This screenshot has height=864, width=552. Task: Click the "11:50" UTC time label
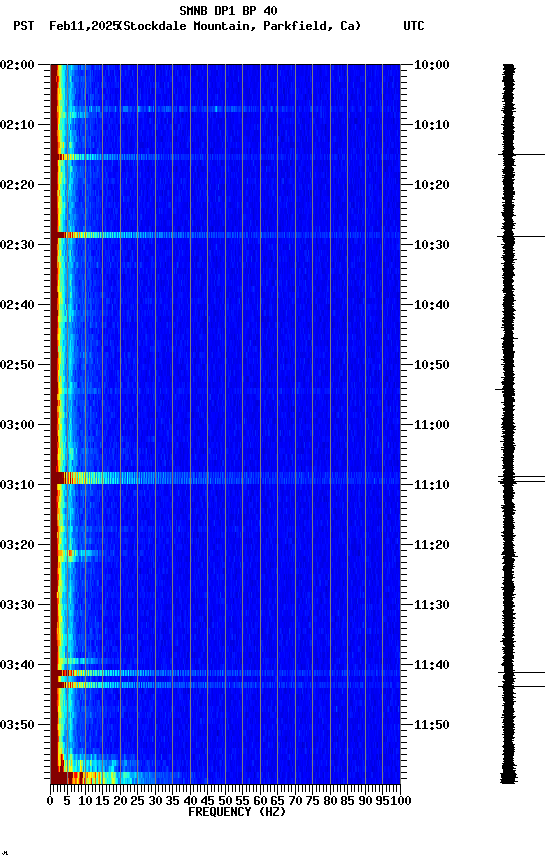[x=431, y=725]
